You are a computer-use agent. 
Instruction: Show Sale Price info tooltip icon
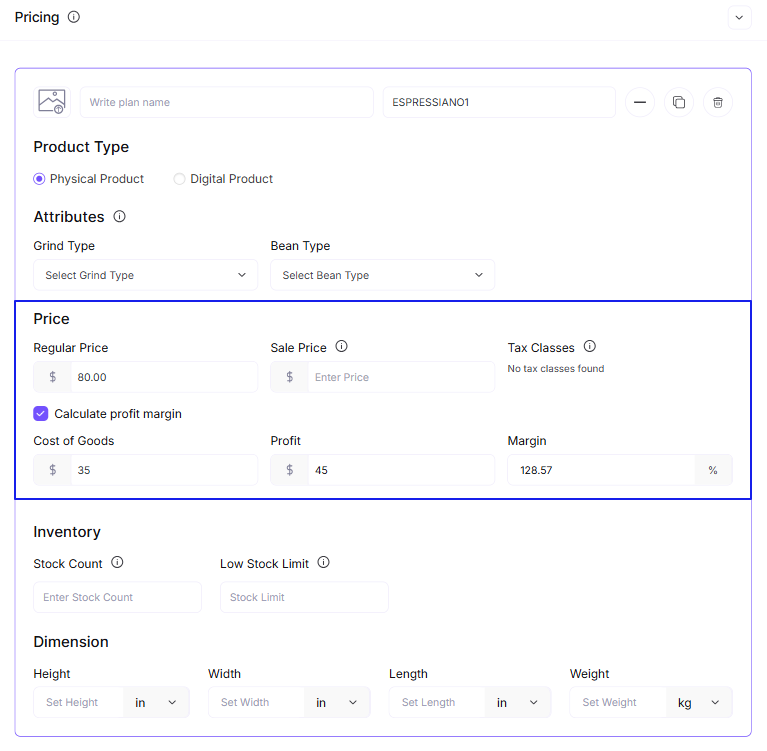[341, 346]
